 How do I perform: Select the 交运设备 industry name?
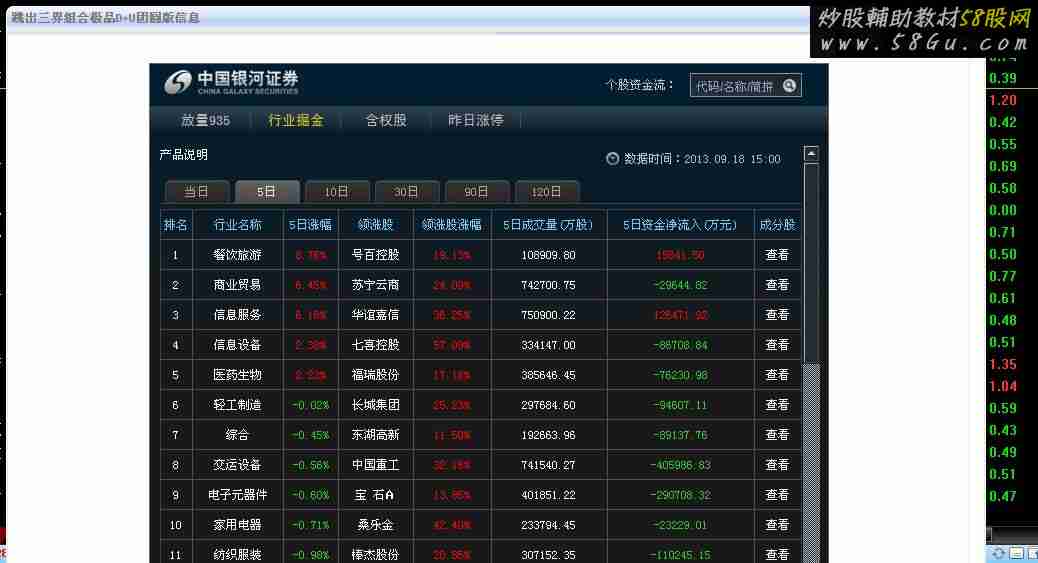(x=238, y=465)
